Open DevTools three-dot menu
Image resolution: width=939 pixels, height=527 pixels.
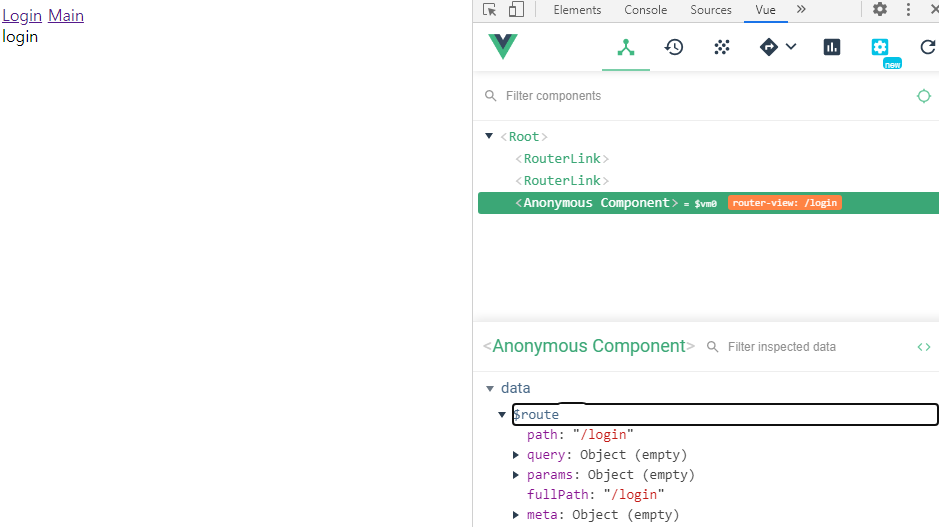(908, 9)
